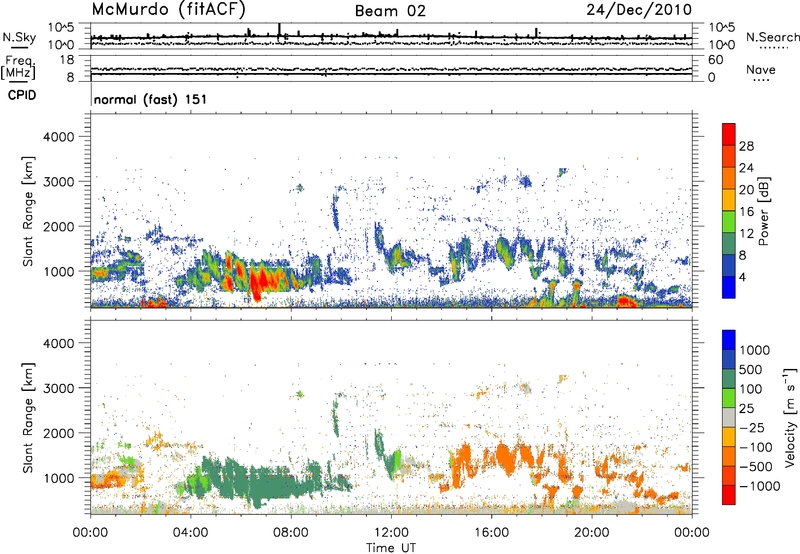Click the 'Power [dB]' colorbar title
Viewport: 800px width, 554px height.
click(763, 211)
